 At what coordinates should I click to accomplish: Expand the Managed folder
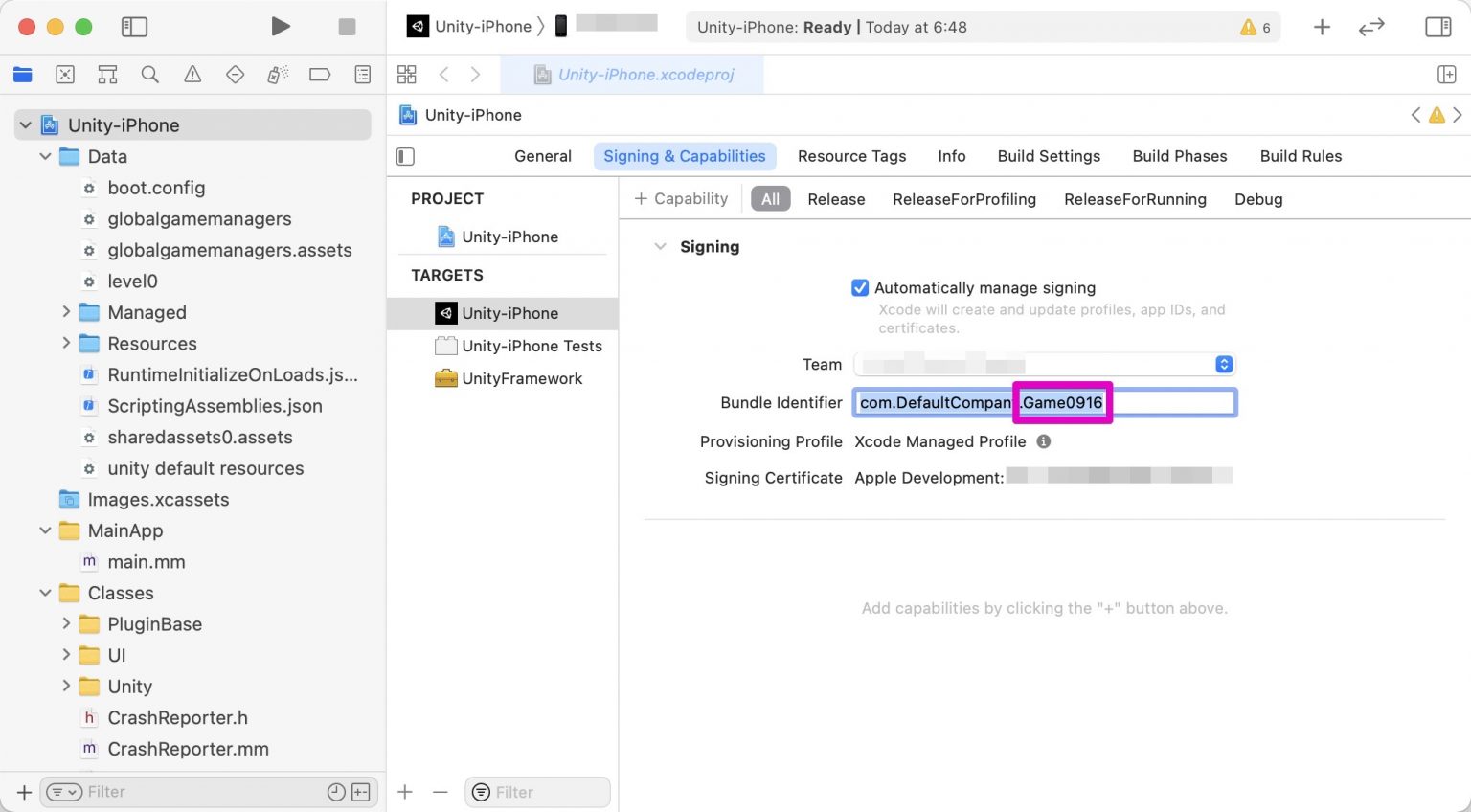66,312
